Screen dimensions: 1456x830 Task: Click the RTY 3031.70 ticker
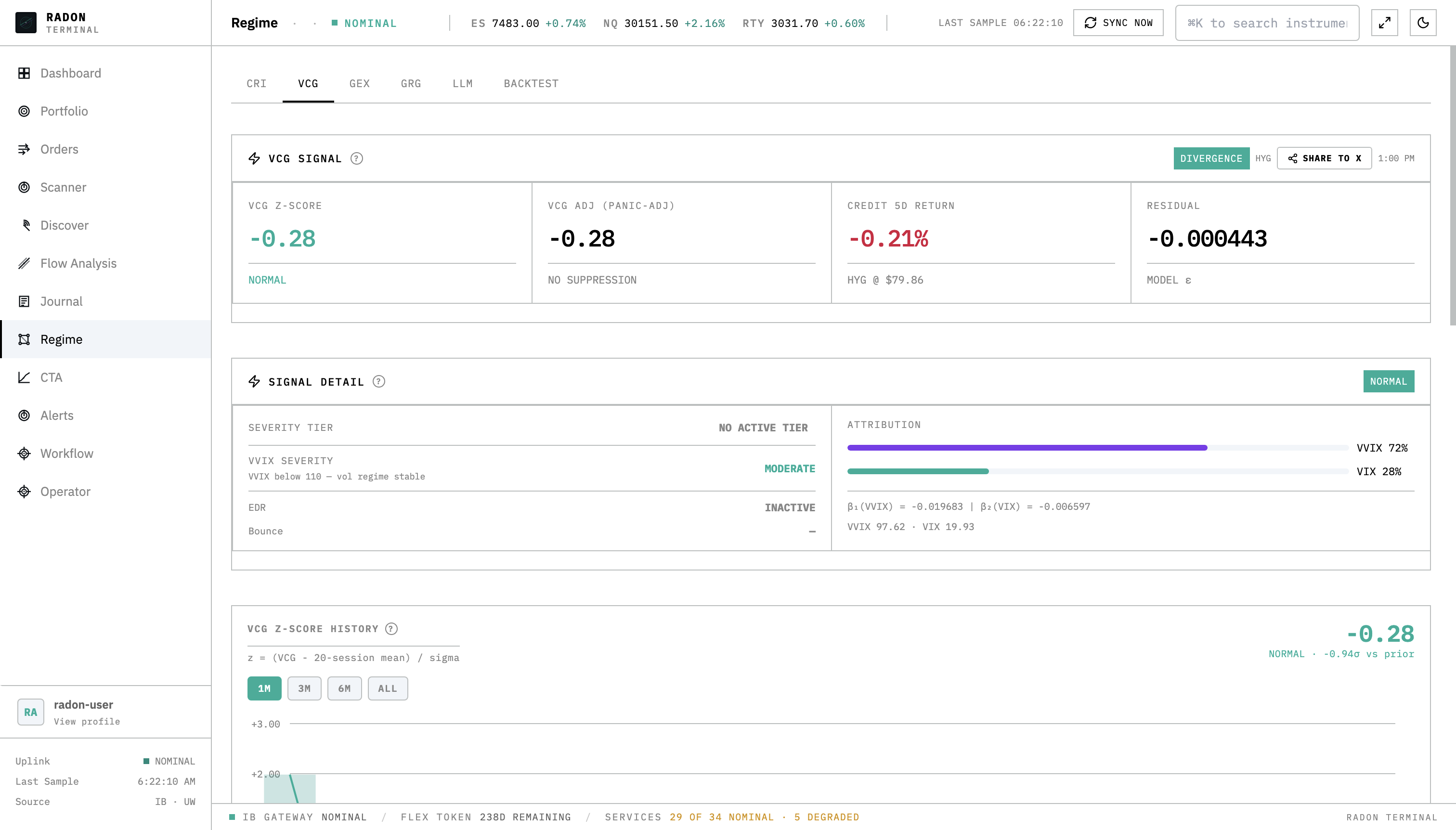click(804, 23)
